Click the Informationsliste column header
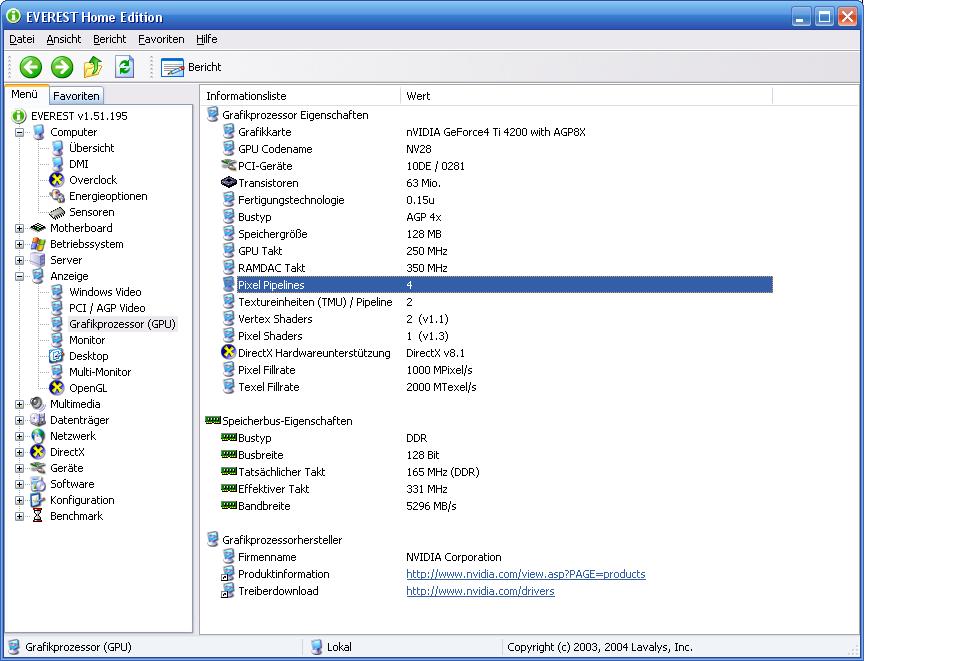Image resolution: width=959 pixels, height=661 pixels. 300,96
